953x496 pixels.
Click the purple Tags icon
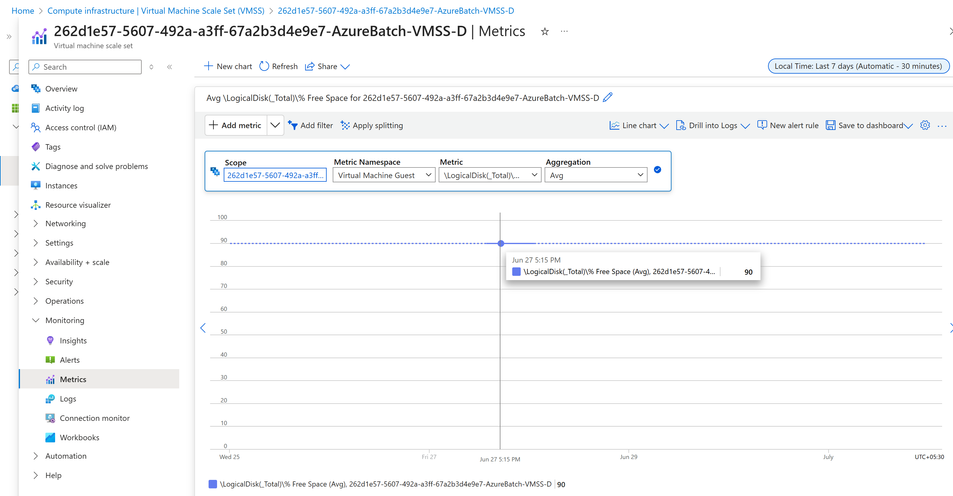(x=35, y=147)
